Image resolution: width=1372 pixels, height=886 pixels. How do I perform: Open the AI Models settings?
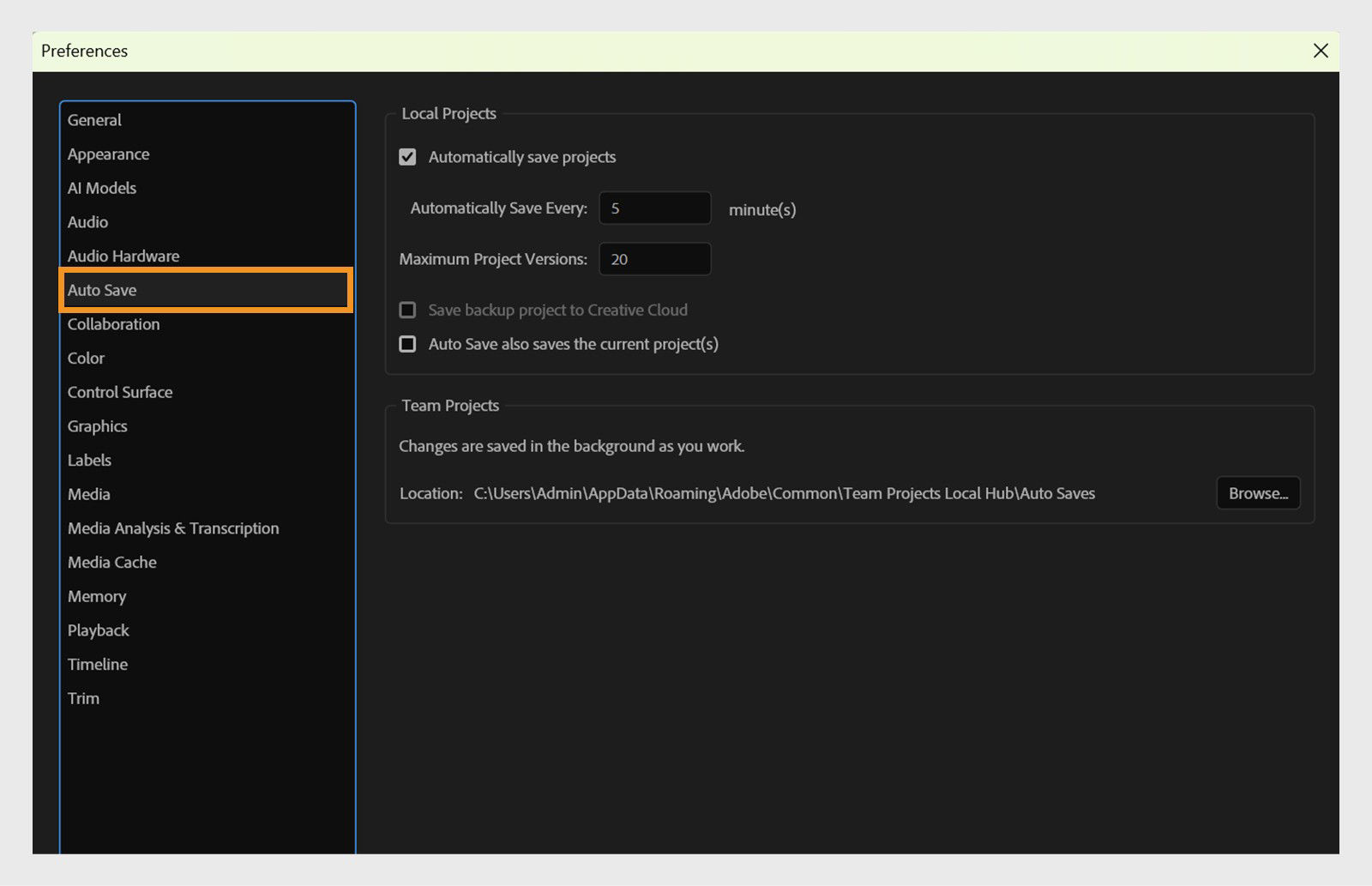point(101,188)
